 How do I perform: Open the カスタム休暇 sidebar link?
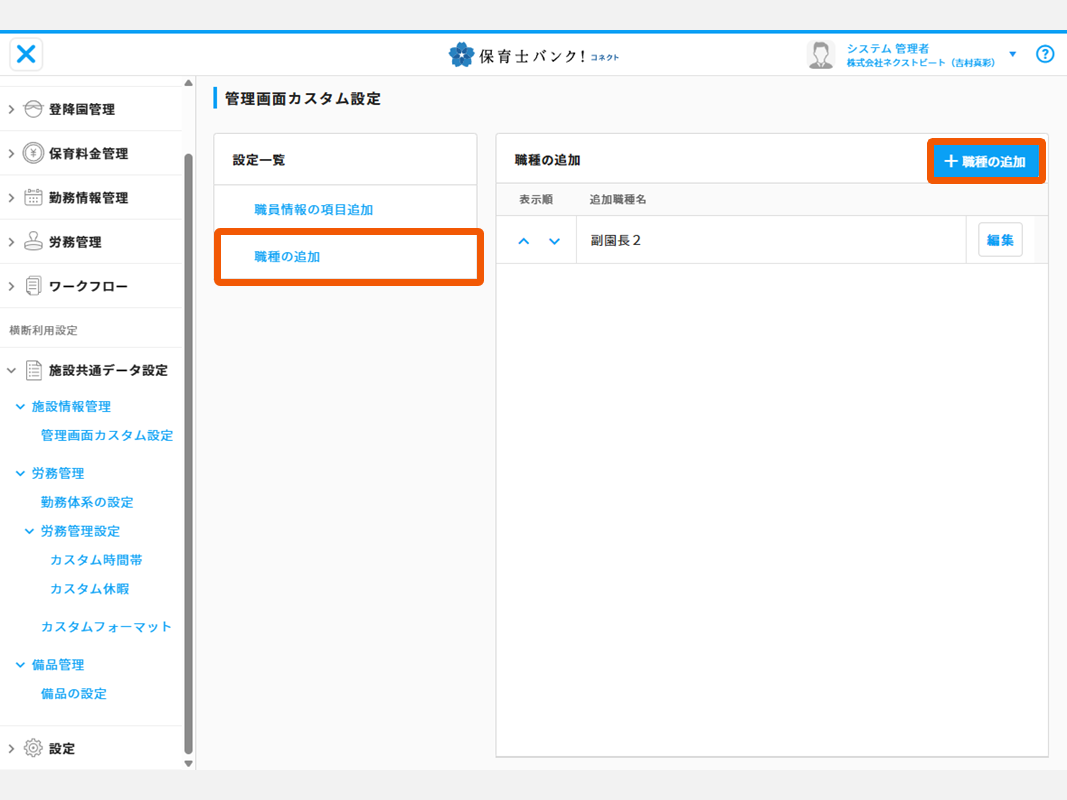[89, 589]
